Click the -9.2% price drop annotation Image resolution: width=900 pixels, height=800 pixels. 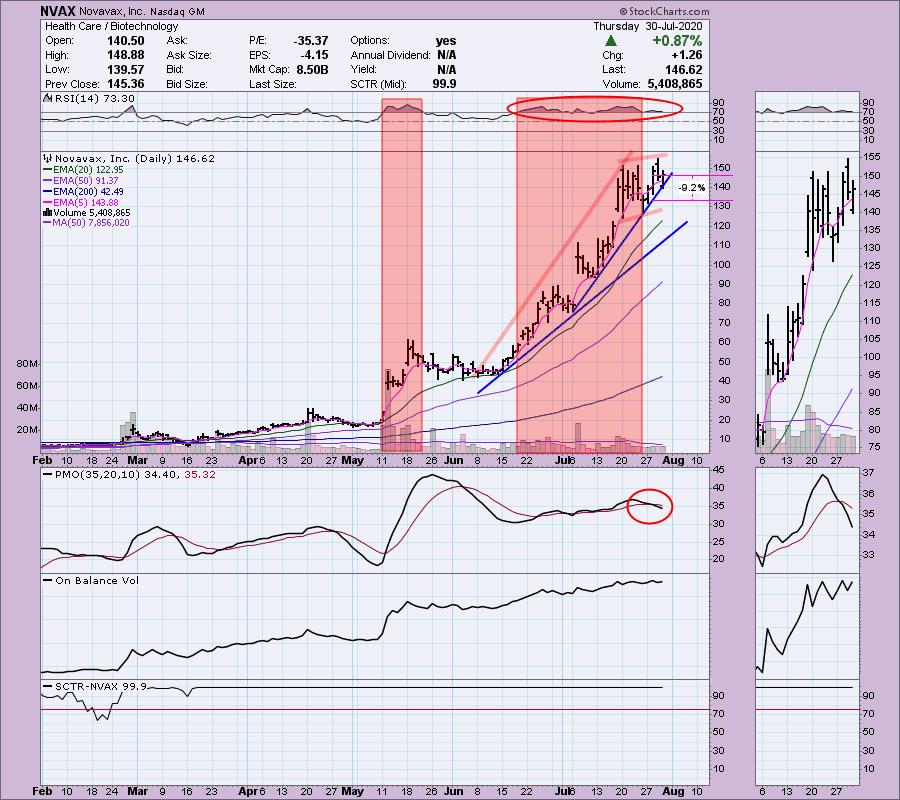click(x=692, y=188)
